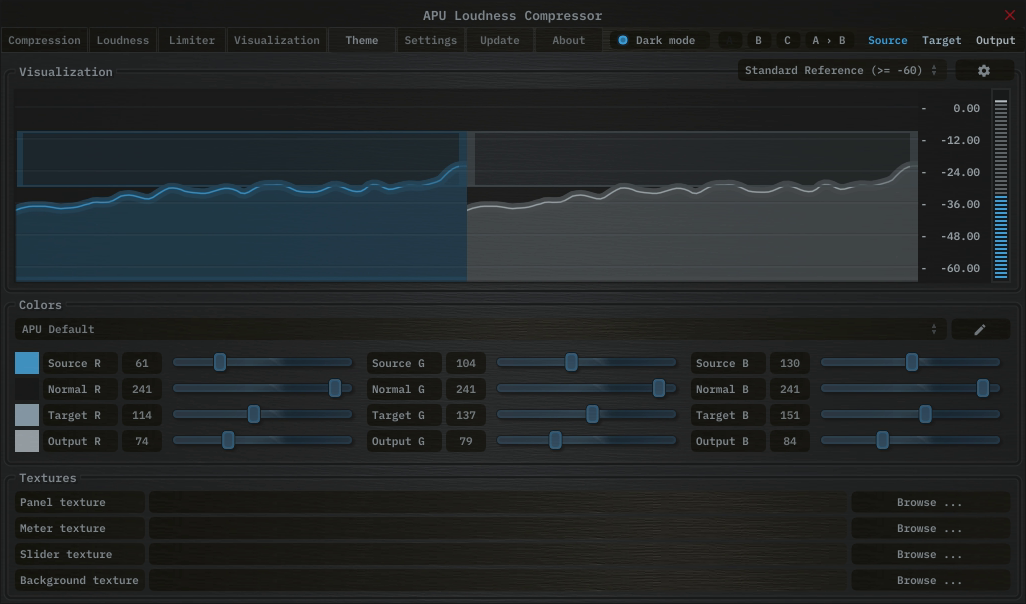Click the pencil edit icon for color preset
This screenshot has width=1026, height=604.
979,329
